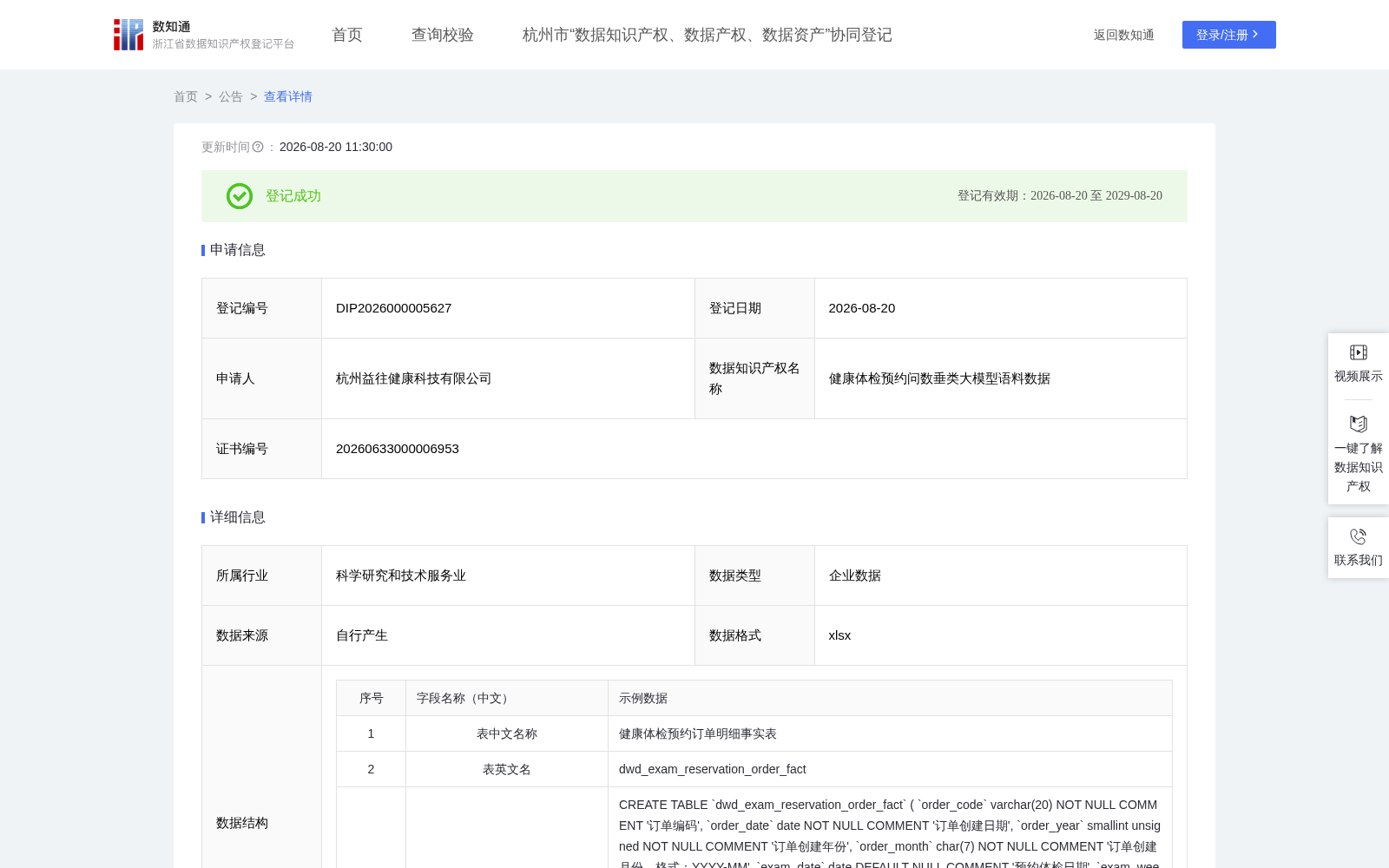Open the 一键了解数据知识产权 book icon
1389x868 pixels.
point(1359,424)
